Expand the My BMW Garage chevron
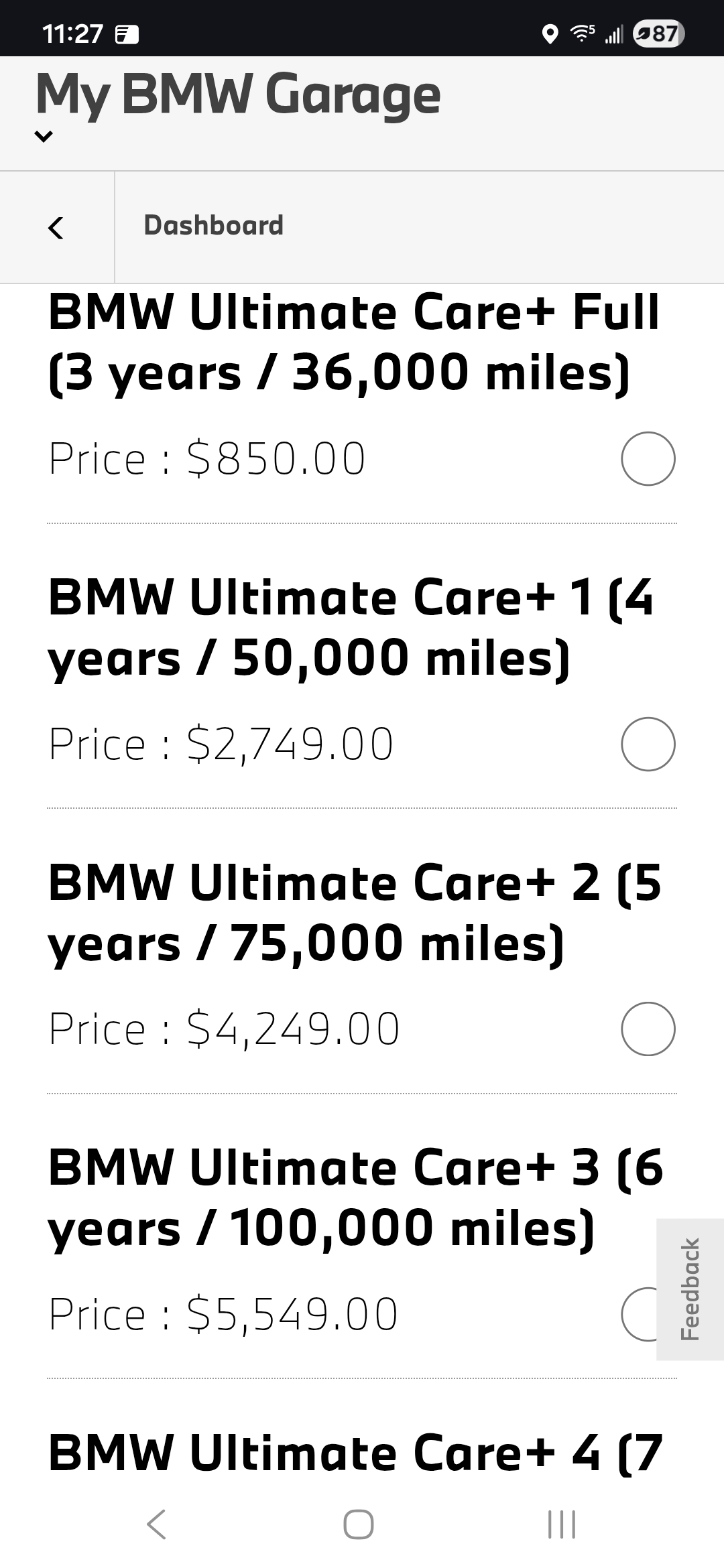724x1568 pixels. (44, 137)
